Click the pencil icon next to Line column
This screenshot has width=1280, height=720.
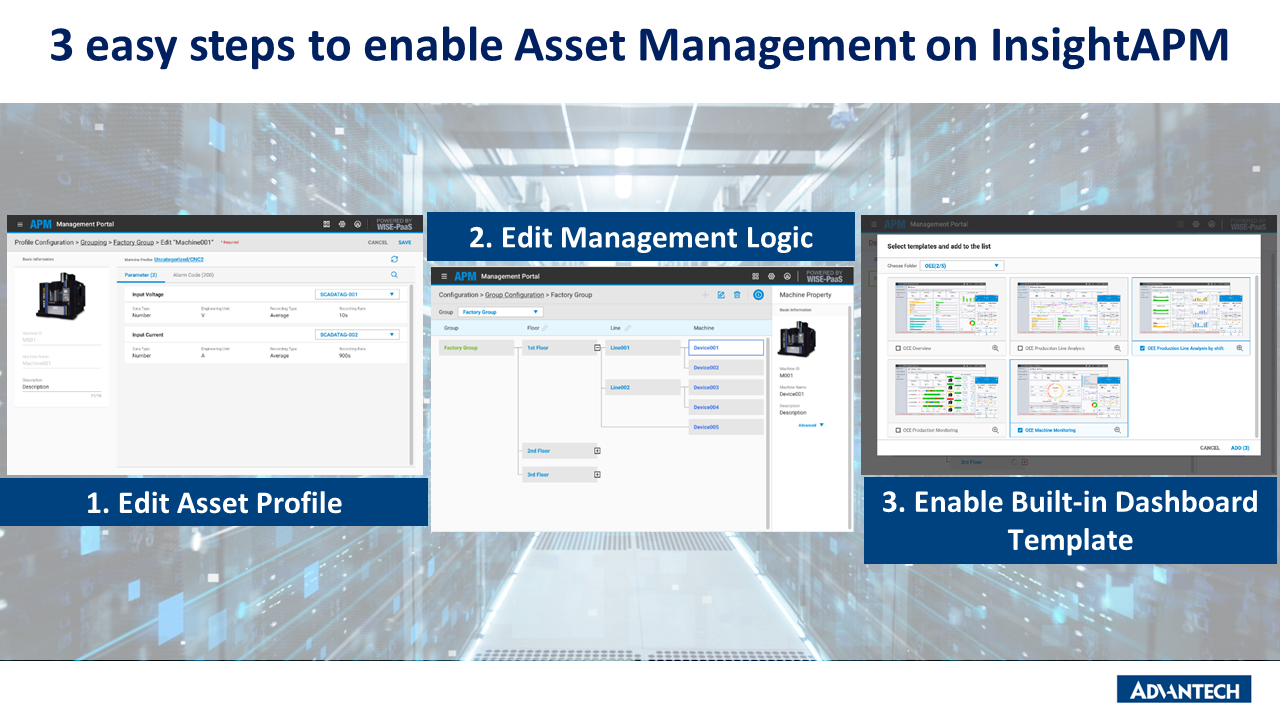click(628, 328)
